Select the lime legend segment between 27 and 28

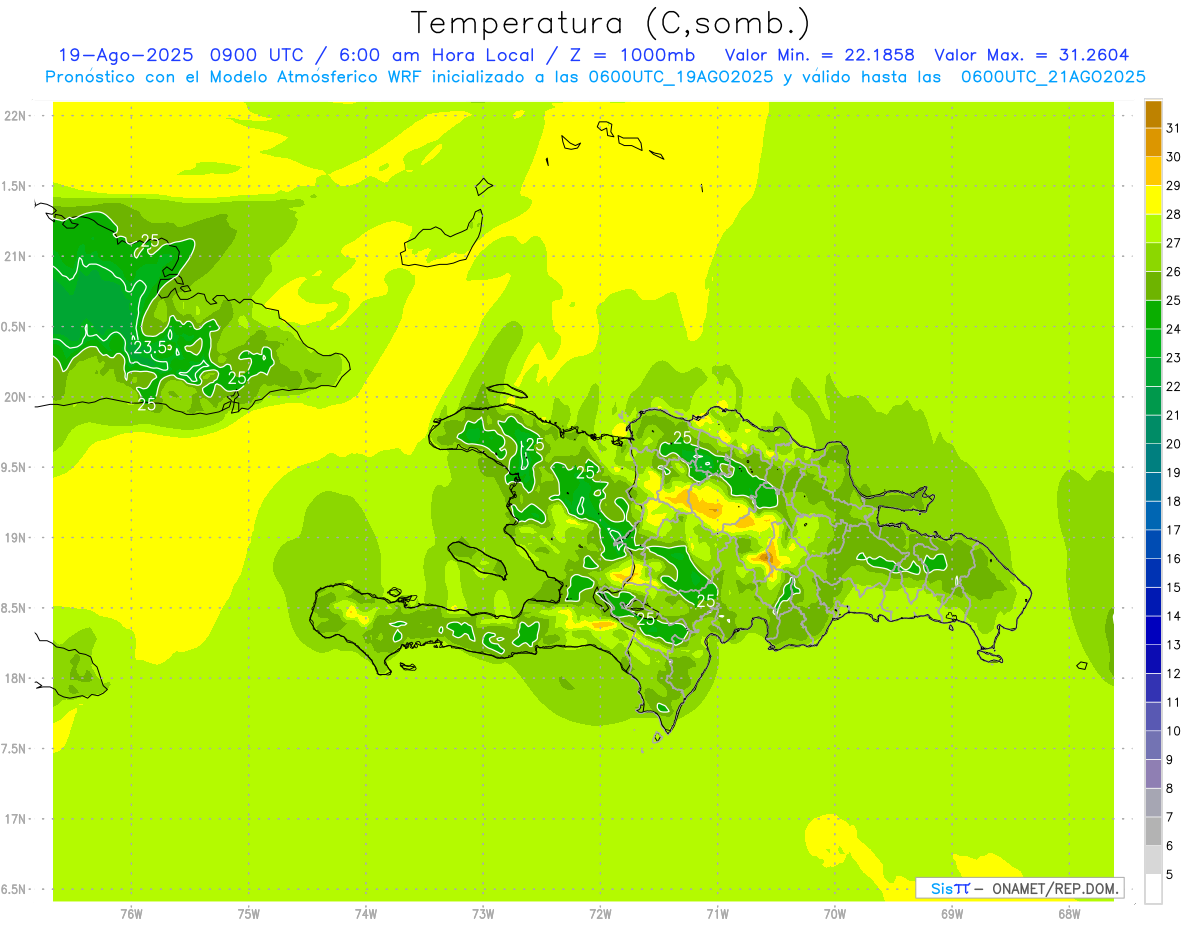[x=1153, y=228]
